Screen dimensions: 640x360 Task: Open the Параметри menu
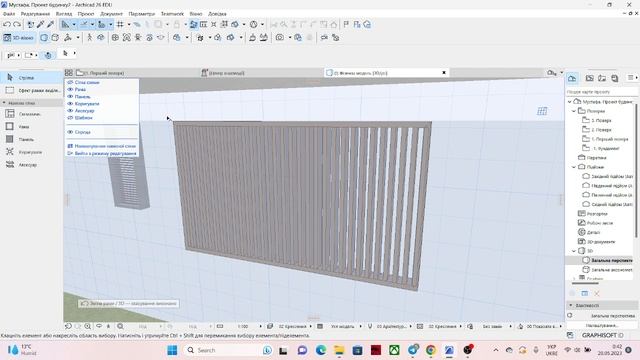point(142,14)
